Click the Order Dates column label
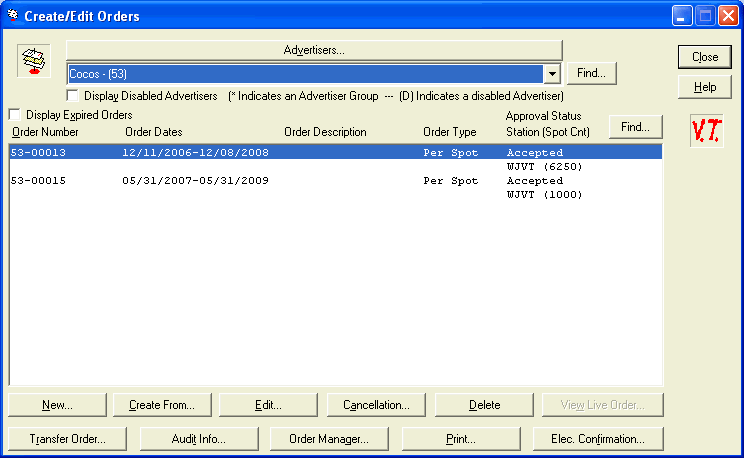 (154, 132)
